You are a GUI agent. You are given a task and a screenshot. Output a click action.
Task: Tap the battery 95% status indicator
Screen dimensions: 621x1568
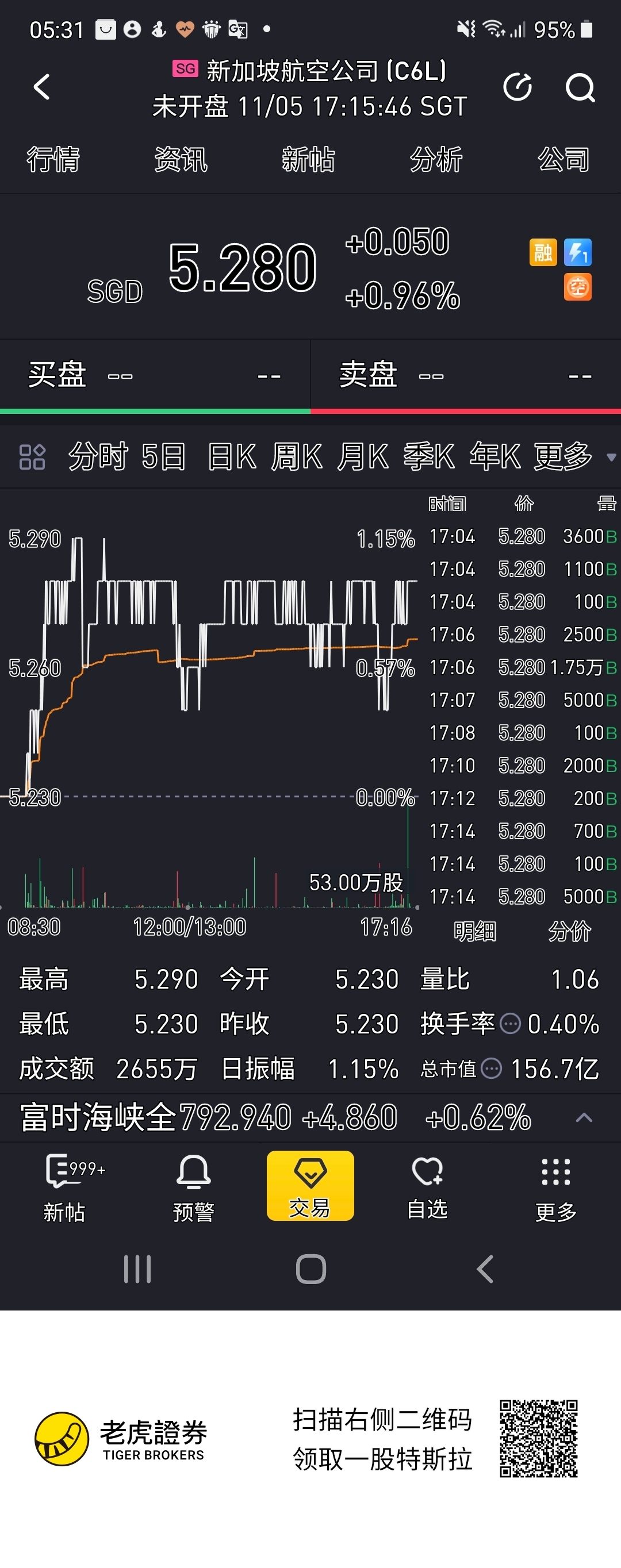(563, 30)
